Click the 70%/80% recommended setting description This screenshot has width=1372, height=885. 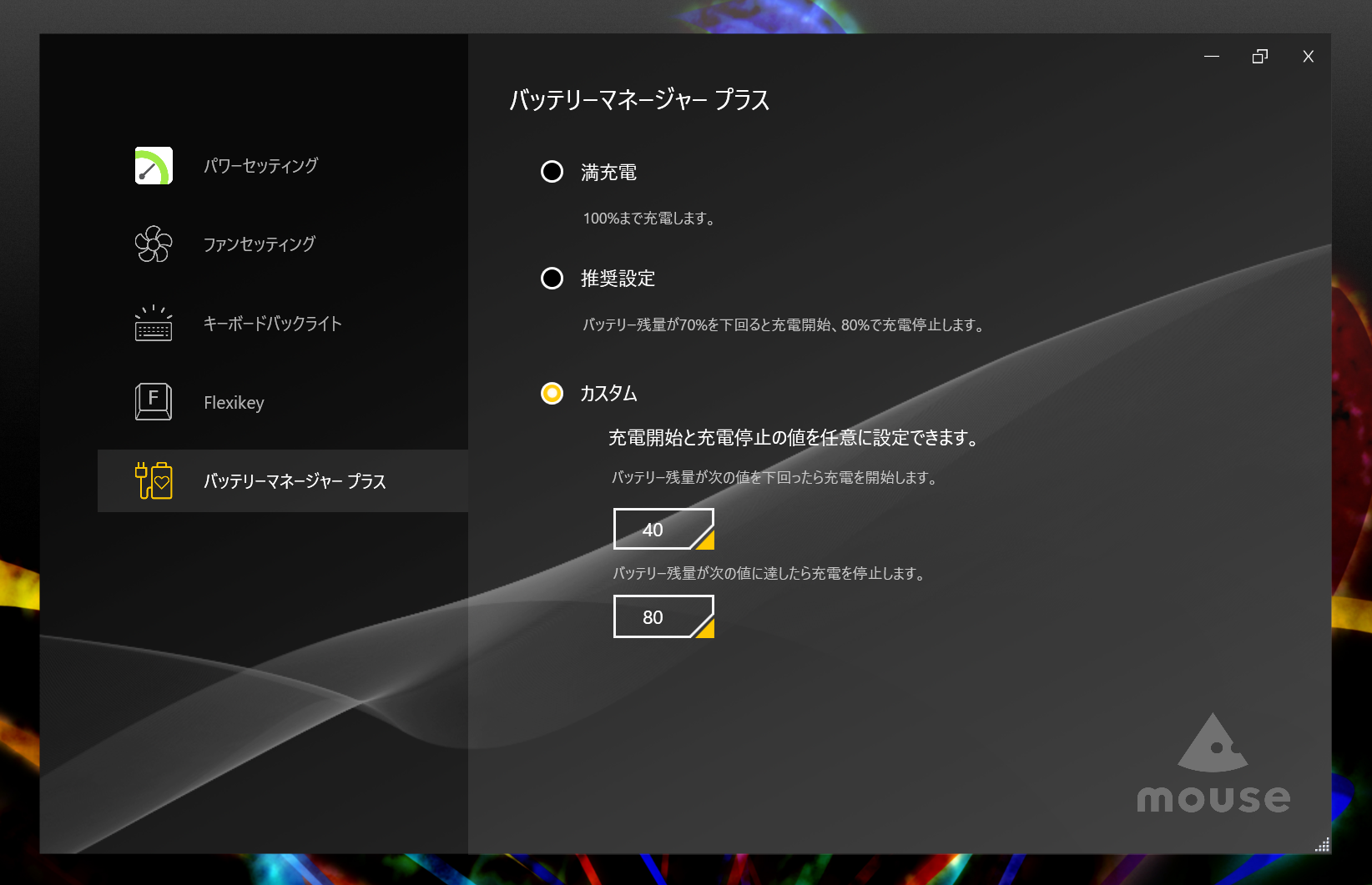point(784,324)
